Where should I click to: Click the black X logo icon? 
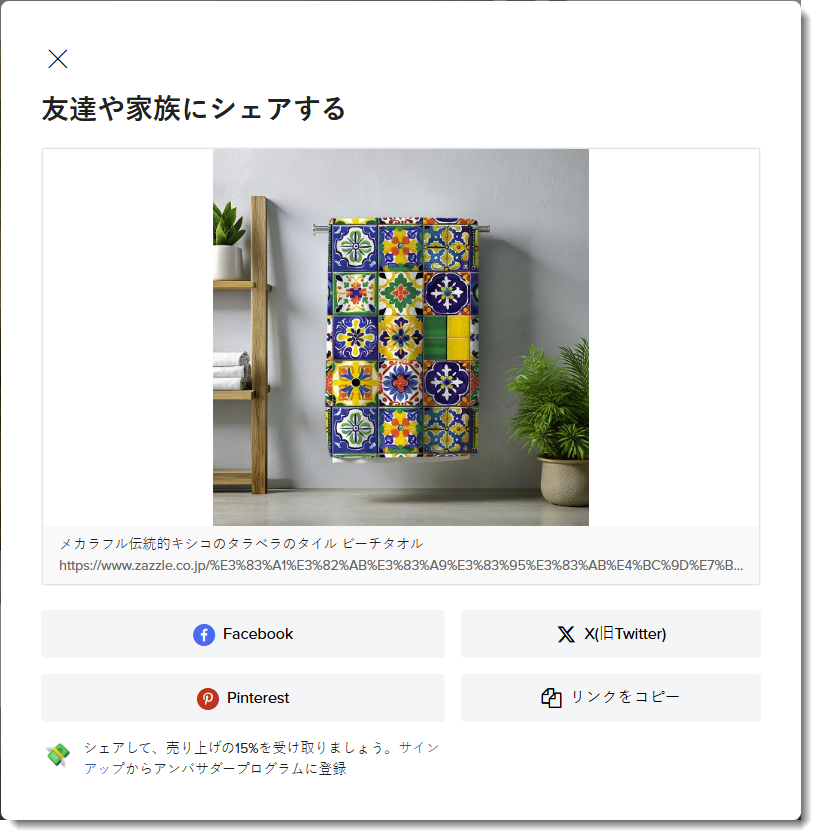[566, 635]
